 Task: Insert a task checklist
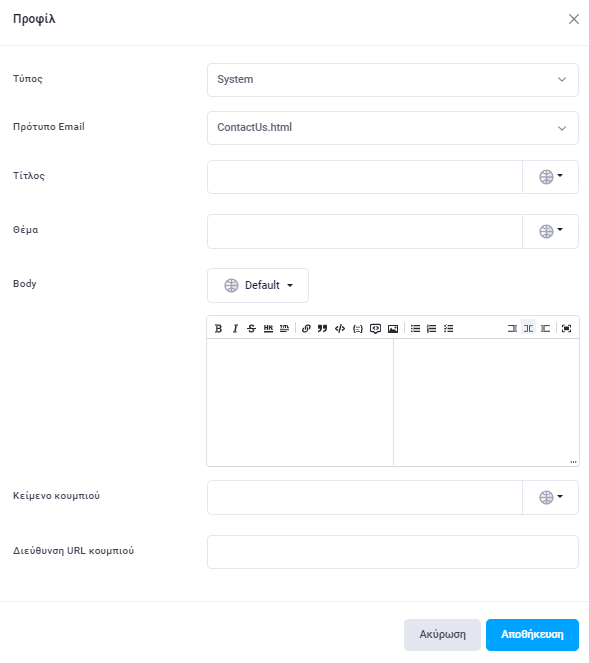(449, 329)
